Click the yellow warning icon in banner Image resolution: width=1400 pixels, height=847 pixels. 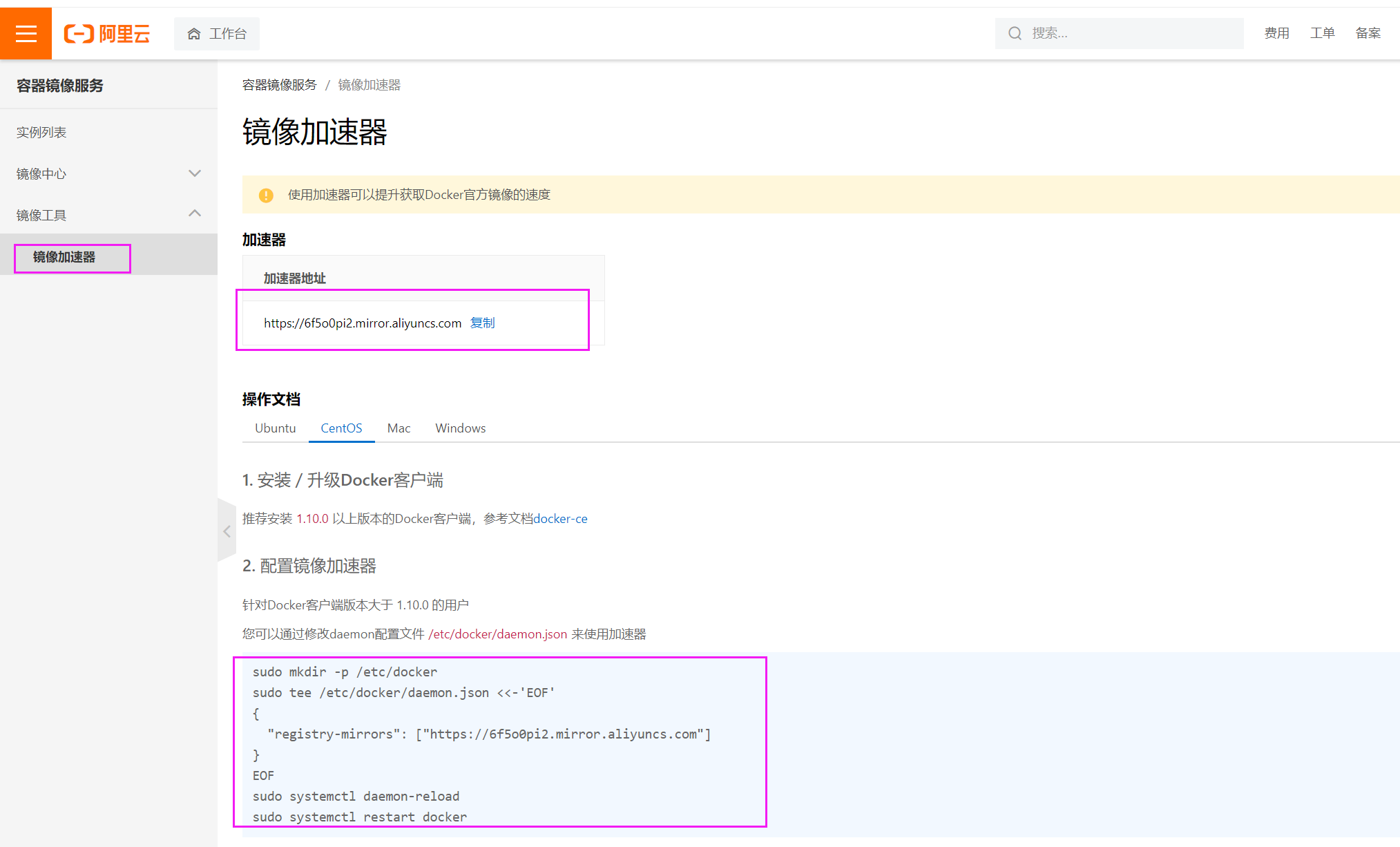click(266, 195)
